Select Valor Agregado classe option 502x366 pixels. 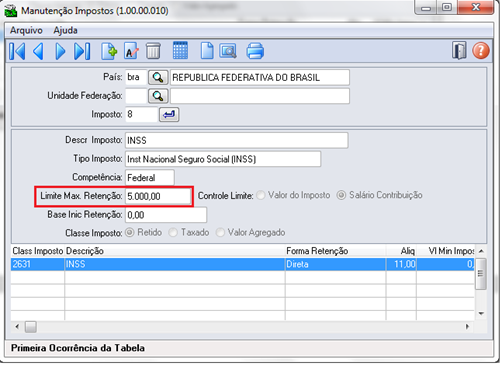coord(220,232)
